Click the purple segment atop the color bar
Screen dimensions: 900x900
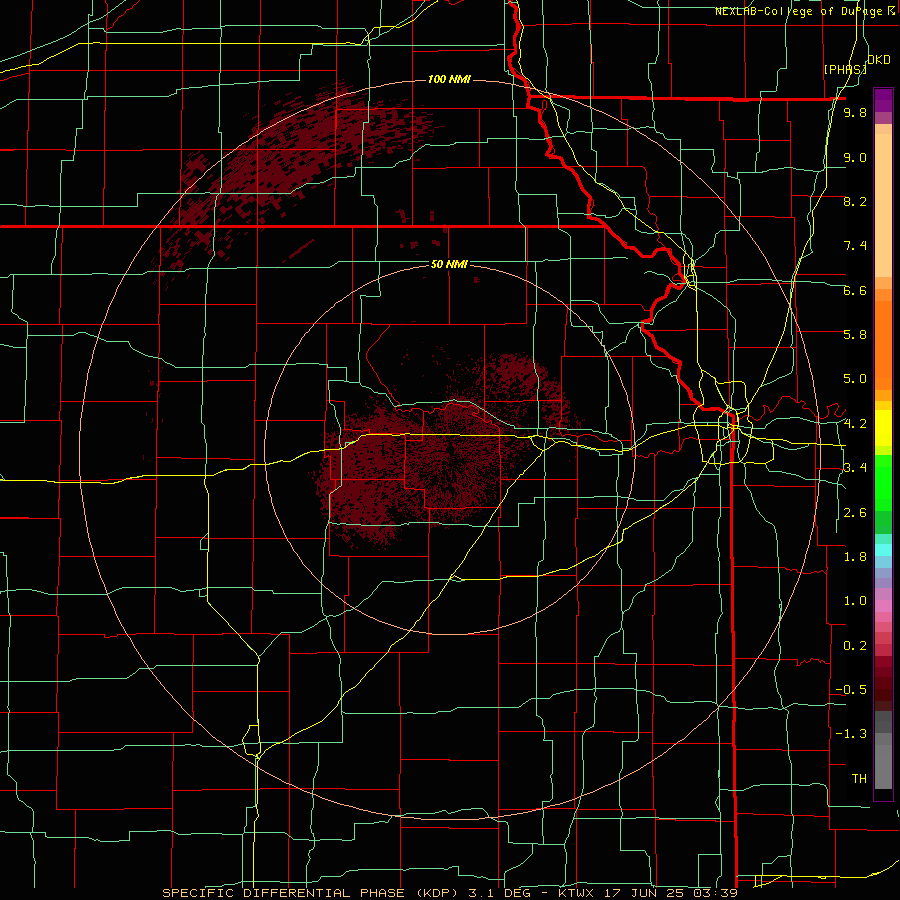point(883,100)
